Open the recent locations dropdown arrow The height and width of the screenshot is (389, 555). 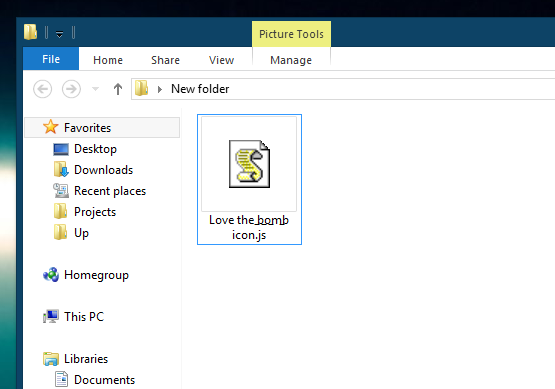click(95, 89)
